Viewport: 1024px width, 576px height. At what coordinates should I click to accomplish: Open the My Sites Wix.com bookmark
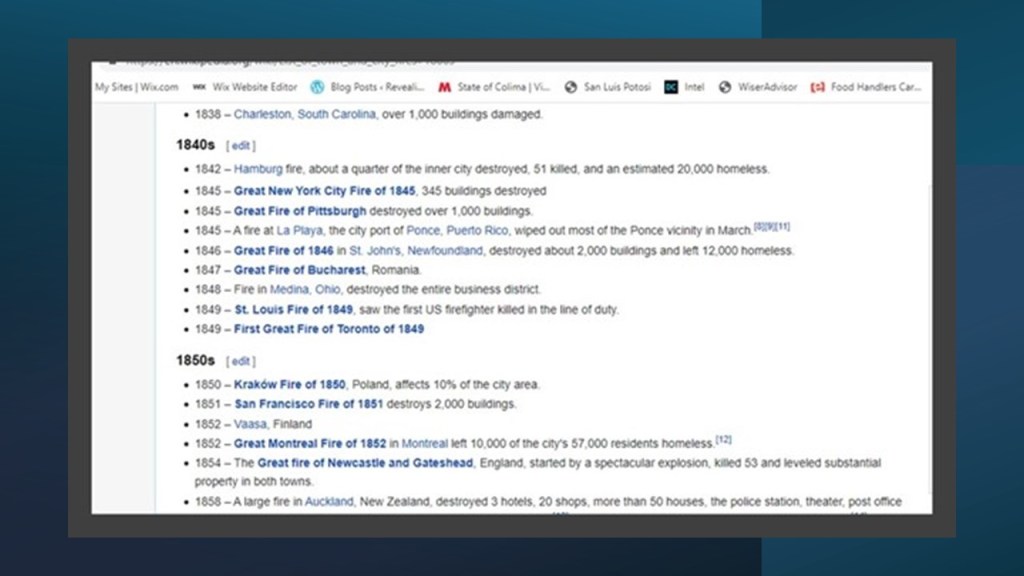tap(137, 87)
